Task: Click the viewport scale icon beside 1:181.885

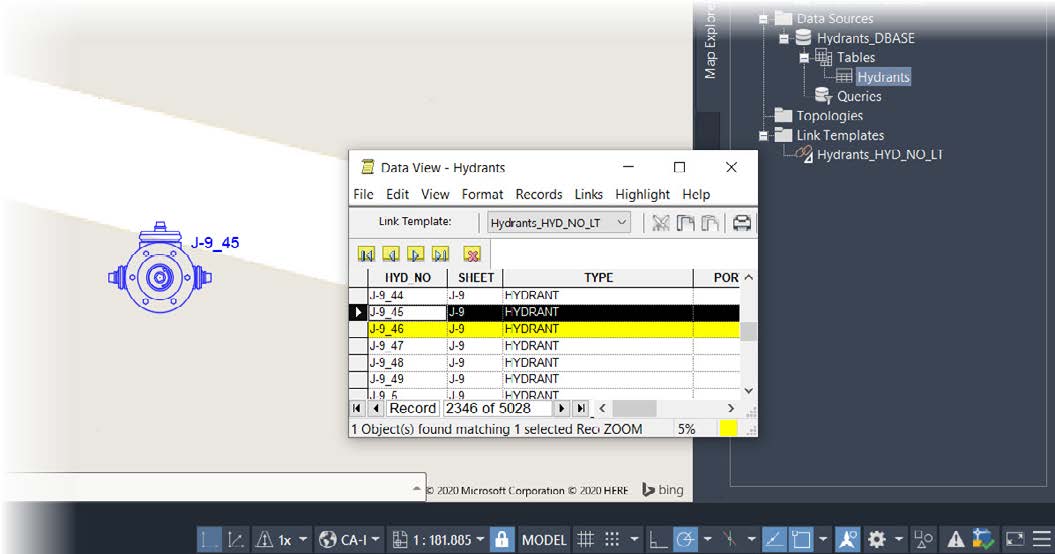Action: pyautogui.click(x=400, y=539)
